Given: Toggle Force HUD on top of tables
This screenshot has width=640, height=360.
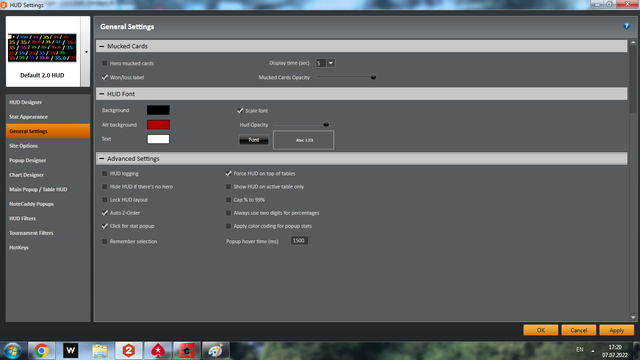Looking at the screenshot, I should 229,173.
